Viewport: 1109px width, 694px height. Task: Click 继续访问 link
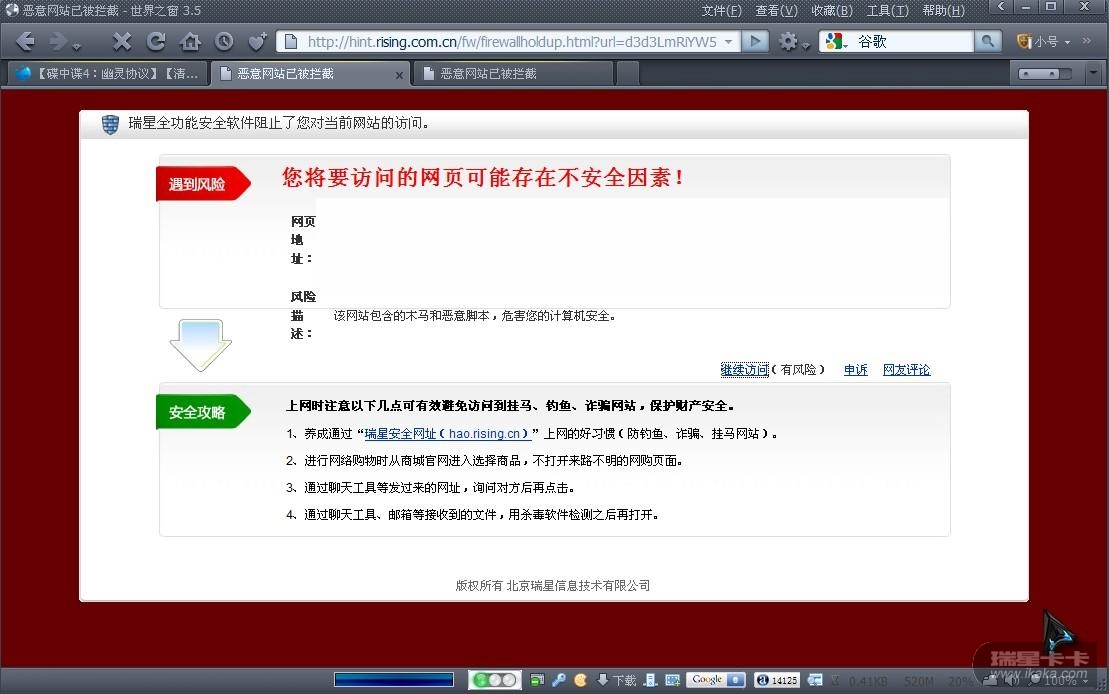[744, 369]
